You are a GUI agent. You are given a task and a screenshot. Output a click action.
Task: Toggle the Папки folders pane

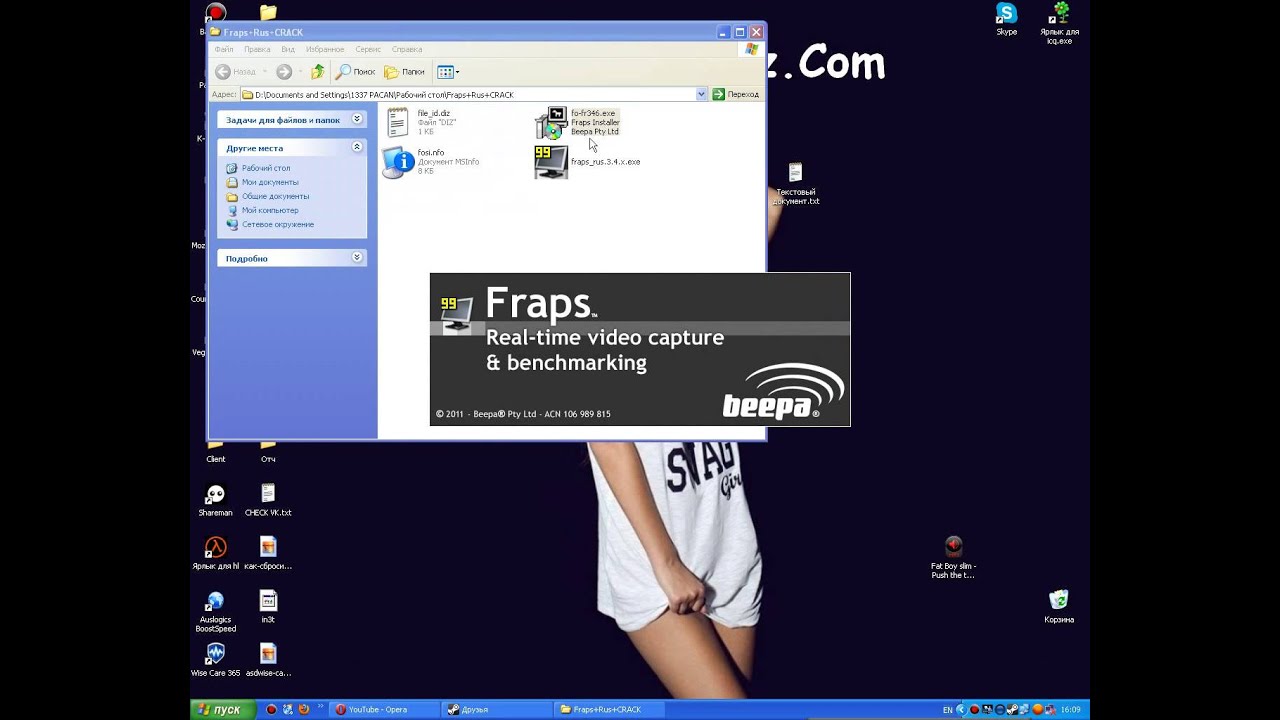coord(405,72)
